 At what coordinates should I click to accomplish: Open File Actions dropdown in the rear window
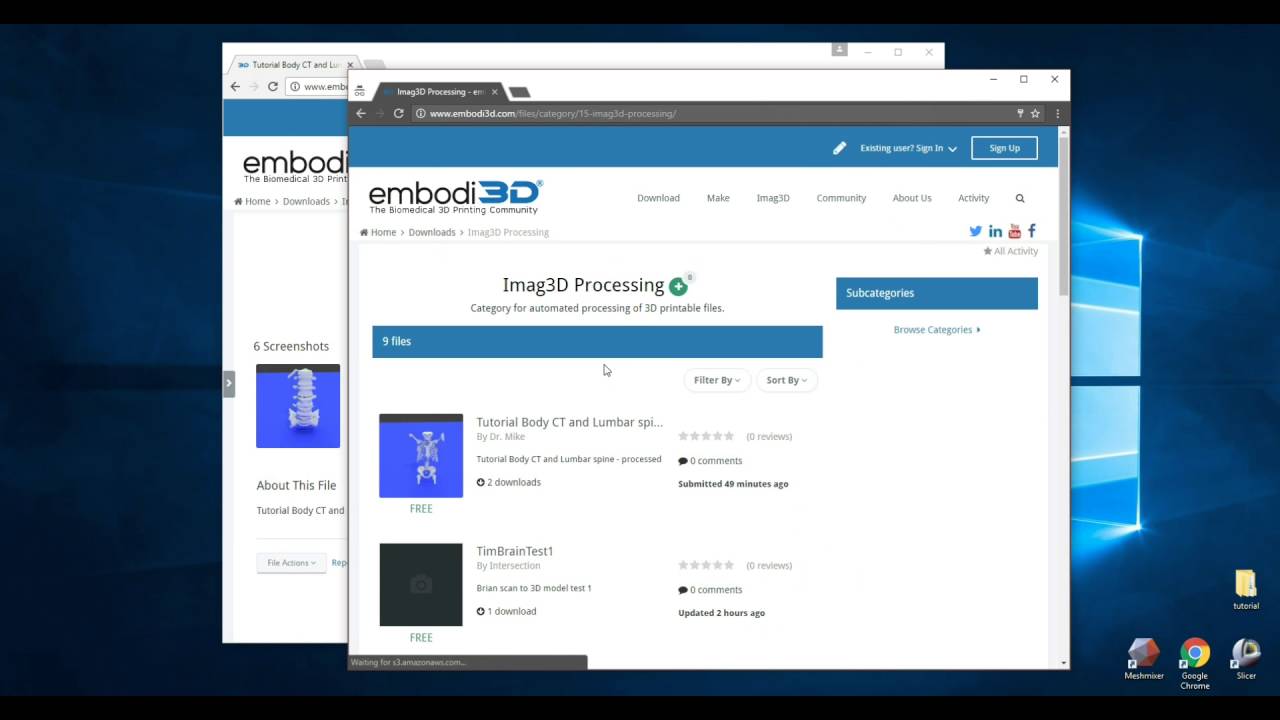click(x=291, y=563)
